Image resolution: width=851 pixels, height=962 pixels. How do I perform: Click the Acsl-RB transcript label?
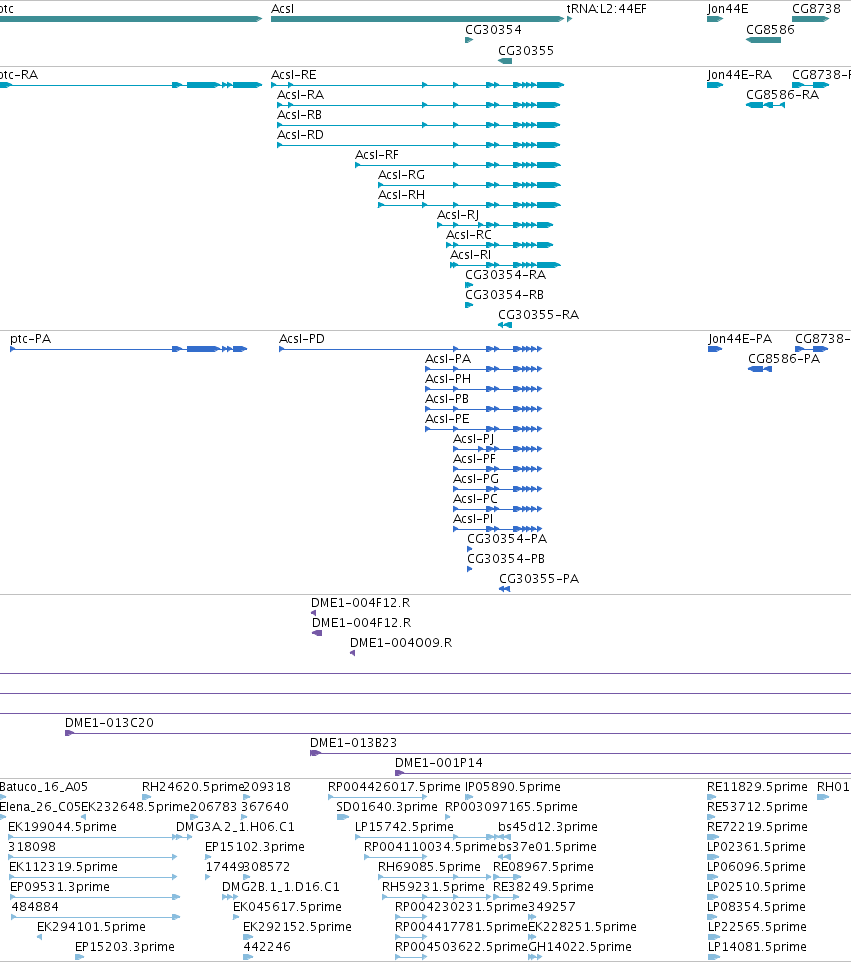point(299,115)
